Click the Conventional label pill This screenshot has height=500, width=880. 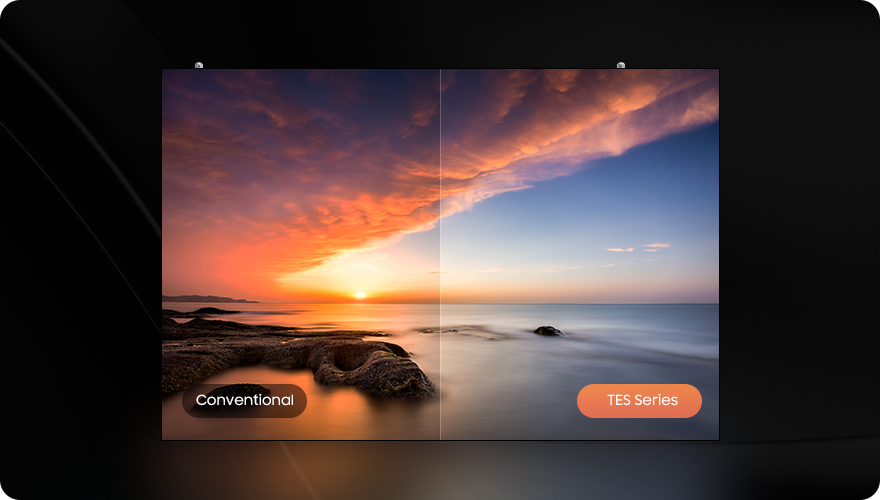[x=244, y=401]
